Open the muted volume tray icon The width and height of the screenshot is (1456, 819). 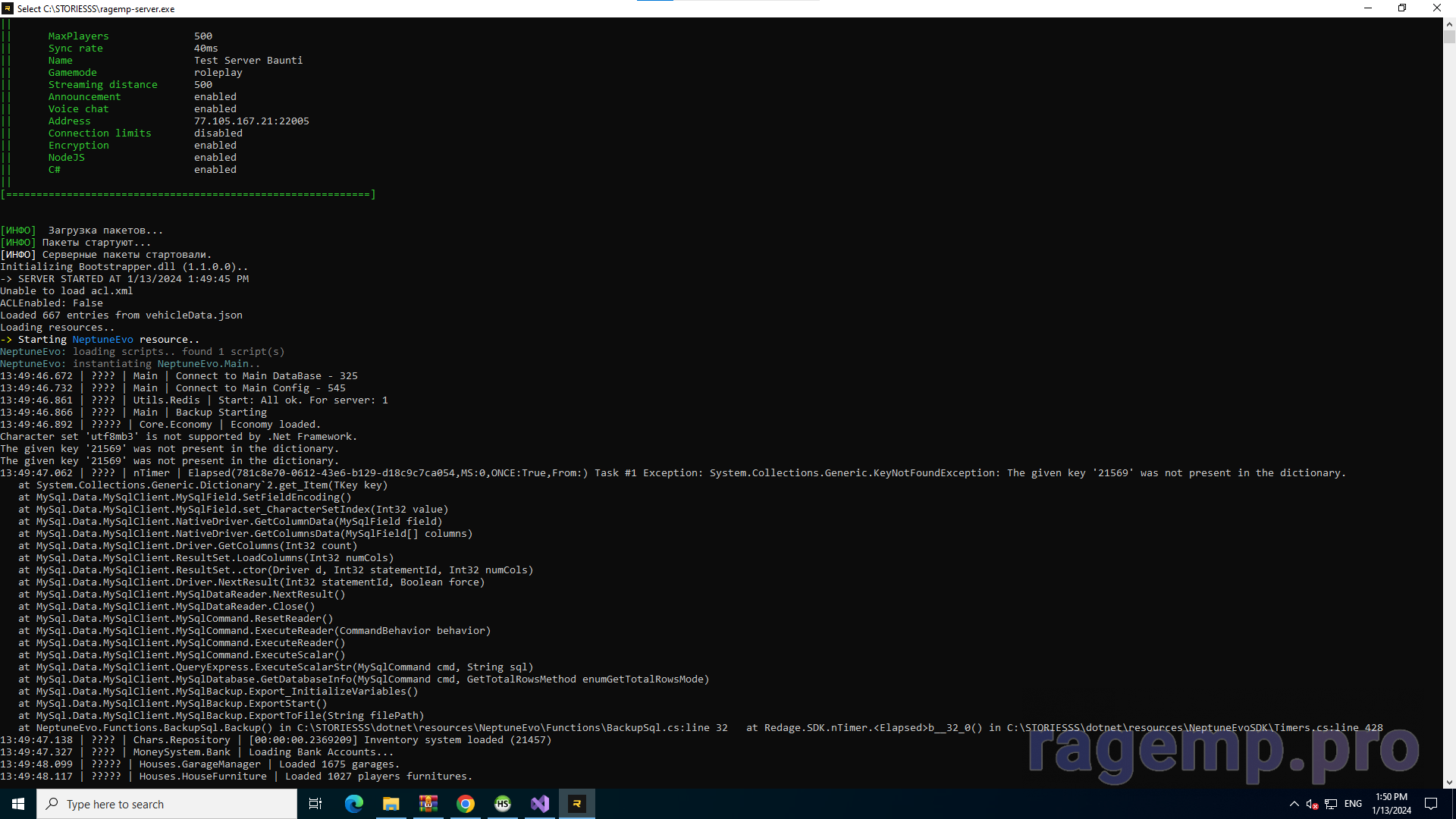(1312, 804)
